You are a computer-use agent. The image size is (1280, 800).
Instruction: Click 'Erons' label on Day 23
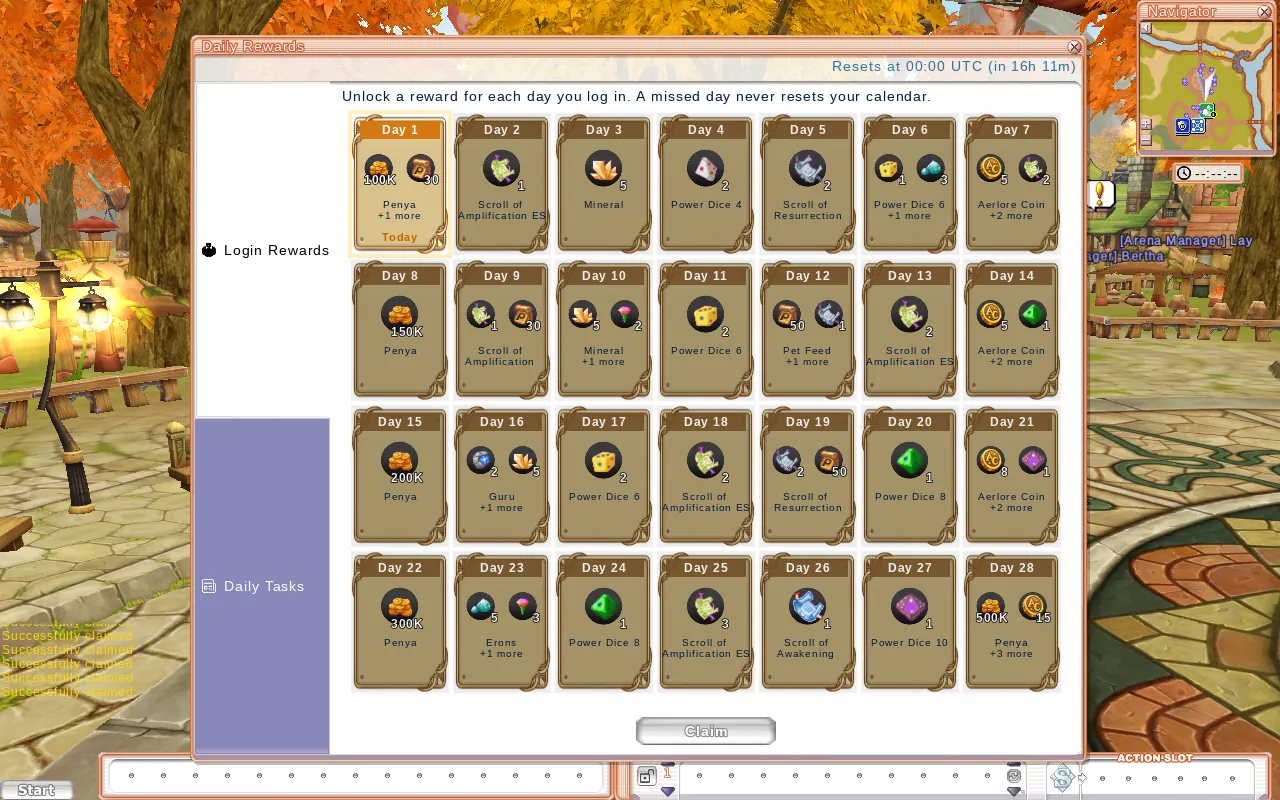coord(501,643)
